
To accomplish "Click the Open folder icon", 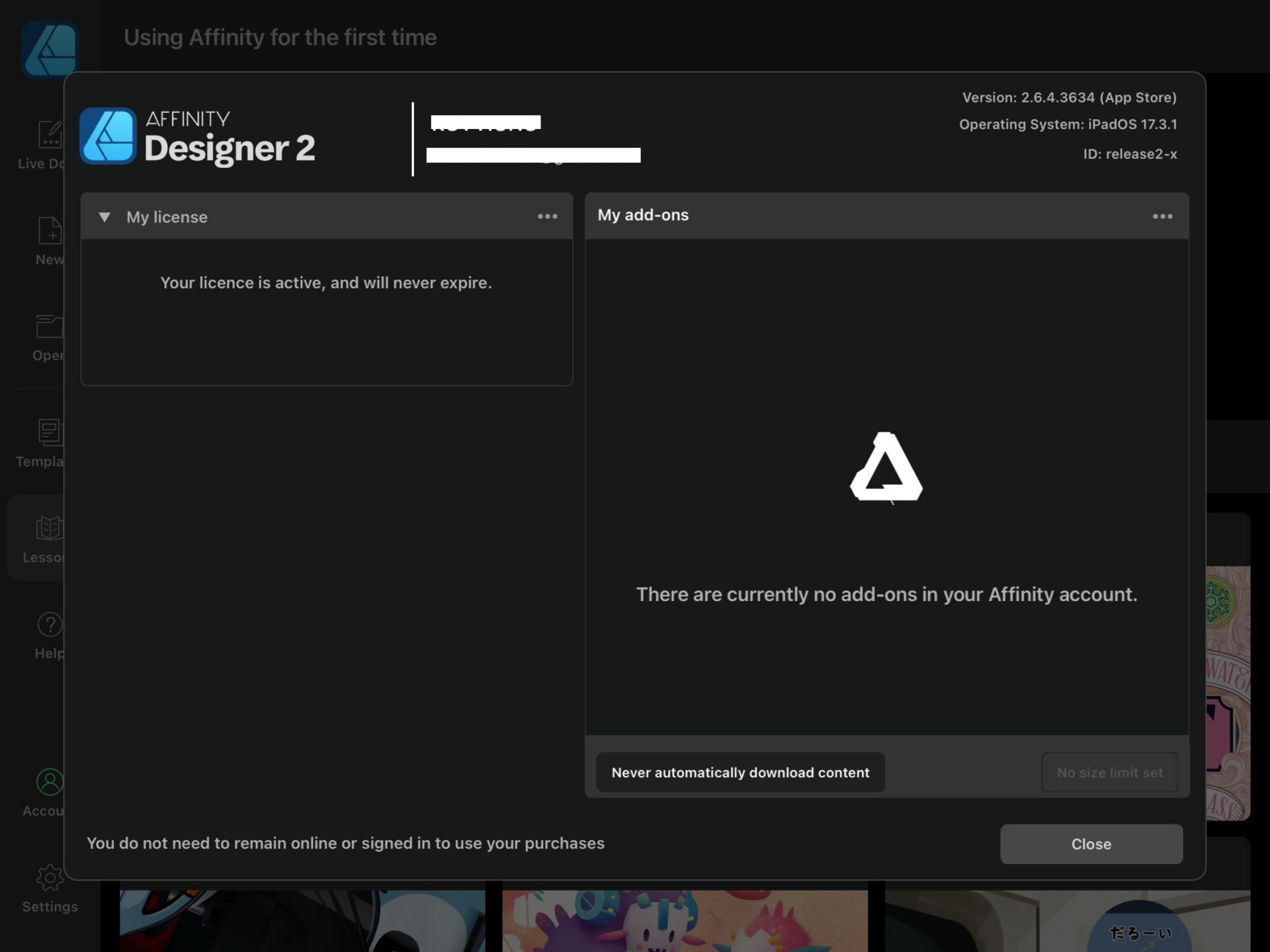I will pyautogui.click(x=50, y=327).
